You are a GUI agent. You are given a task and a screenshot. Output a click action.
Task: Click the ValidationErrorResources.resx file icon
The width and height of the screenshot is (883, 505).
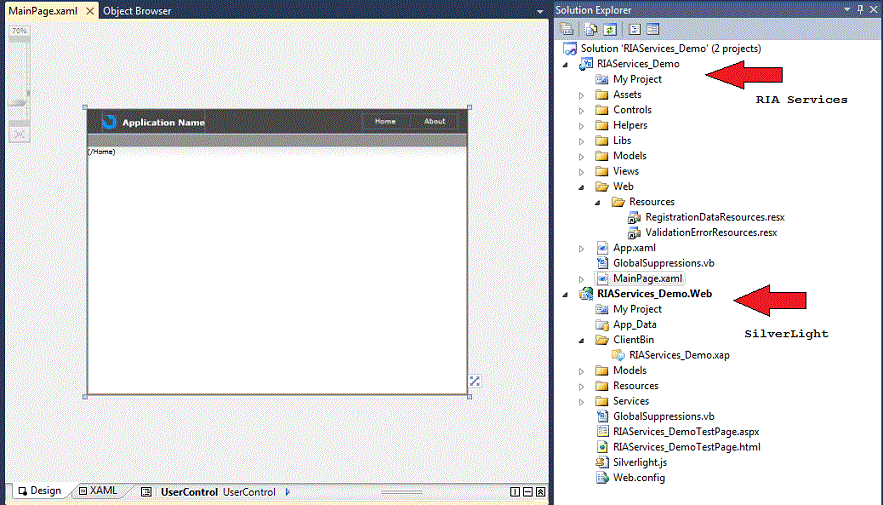pyautogui.click(x=634, y=233)
